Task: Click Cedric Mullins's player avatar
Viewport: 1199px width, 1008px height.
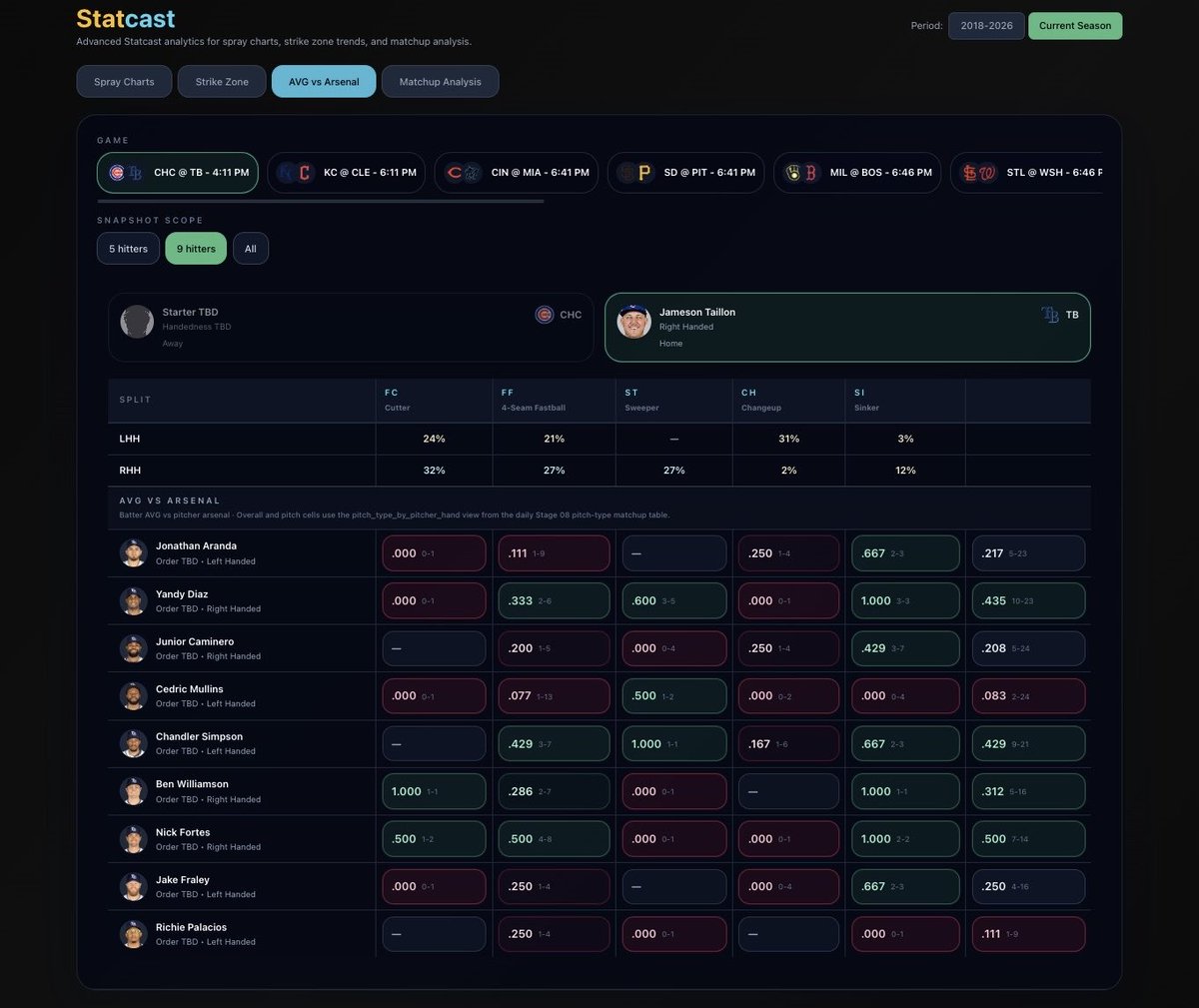Action: point(134,695)
